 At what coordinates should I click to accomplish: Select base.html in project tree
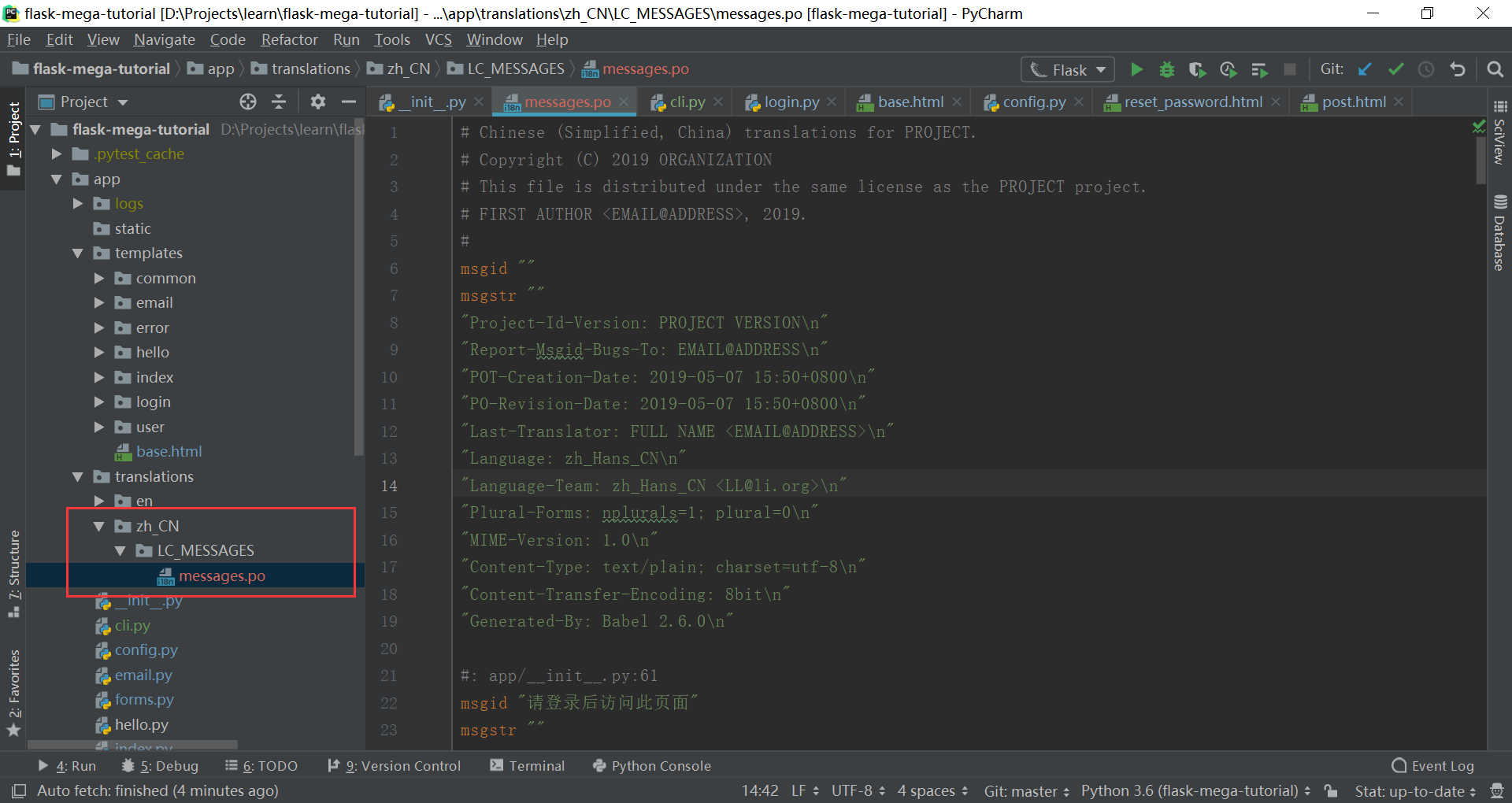(169, 452)
